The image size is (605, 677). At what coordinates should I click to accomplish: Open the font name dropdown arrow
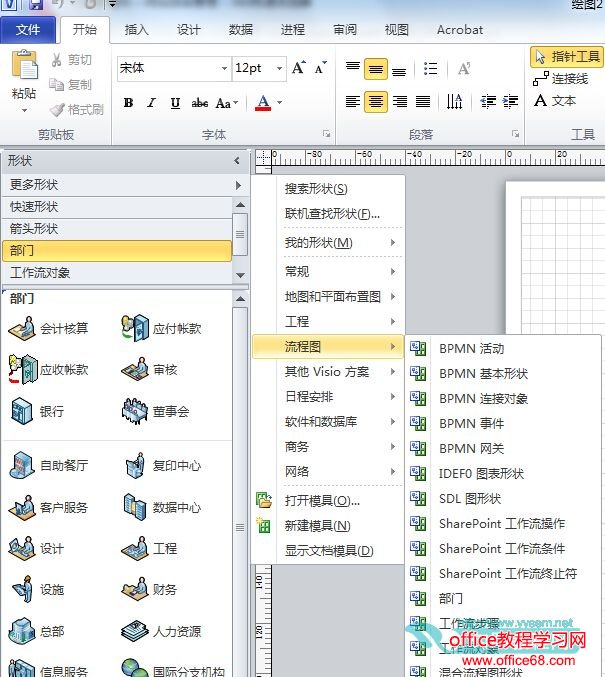(x=224, y=68)
